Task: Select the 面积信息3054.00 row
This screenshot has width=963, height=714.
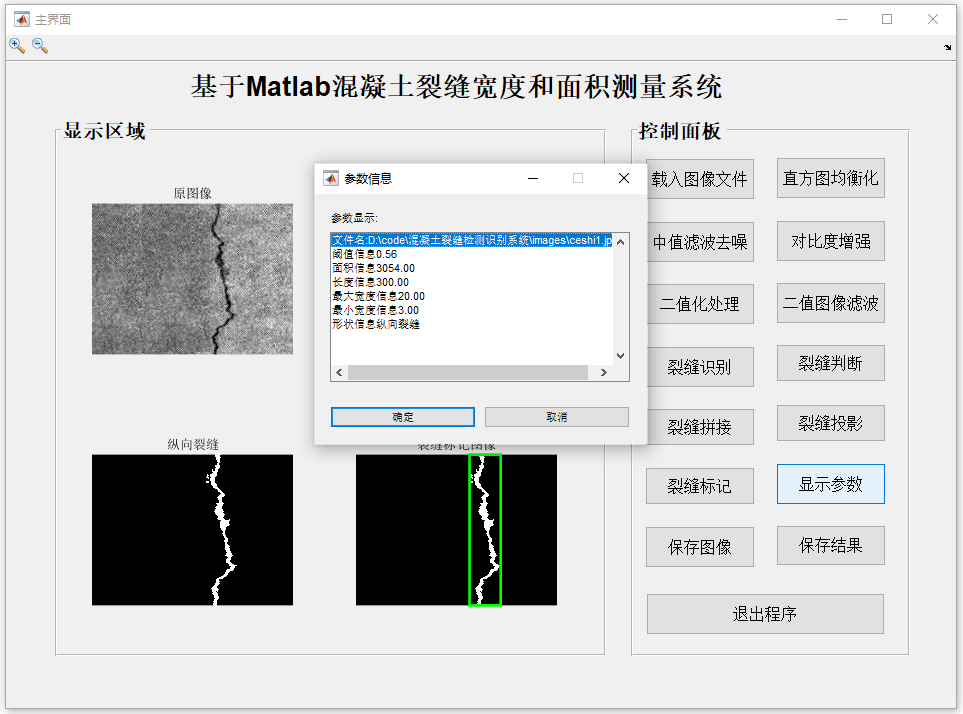Action: pos(472,268)
